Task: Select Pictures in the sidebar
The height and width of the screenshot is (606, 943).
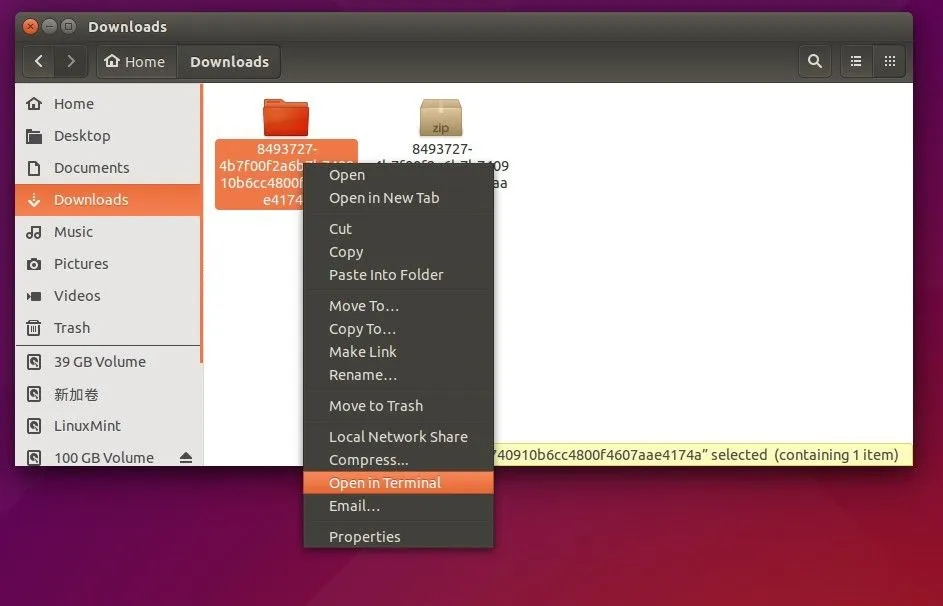Action: click(81, 264)
